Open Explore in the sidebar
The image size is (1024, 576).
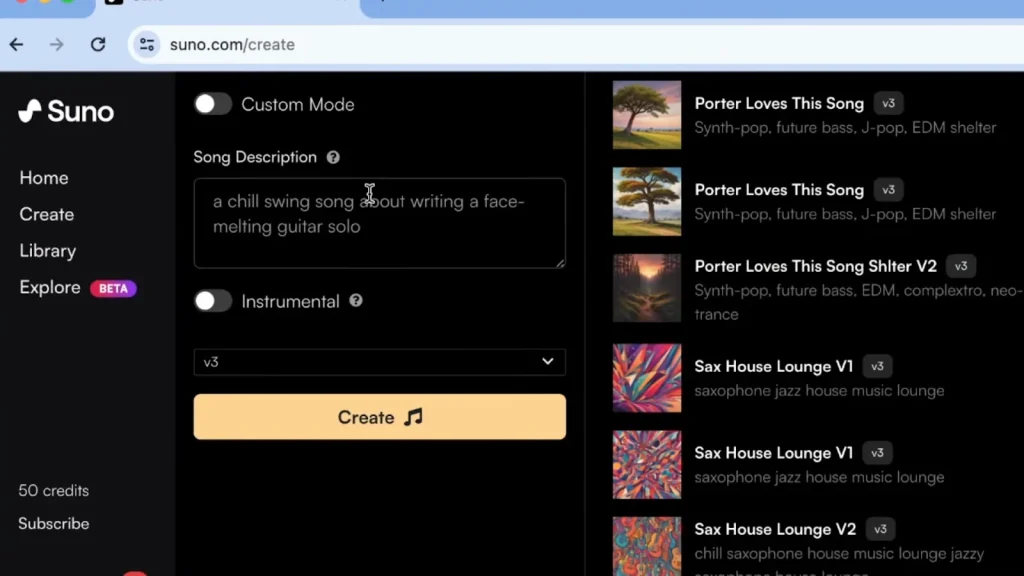(50, 287)
